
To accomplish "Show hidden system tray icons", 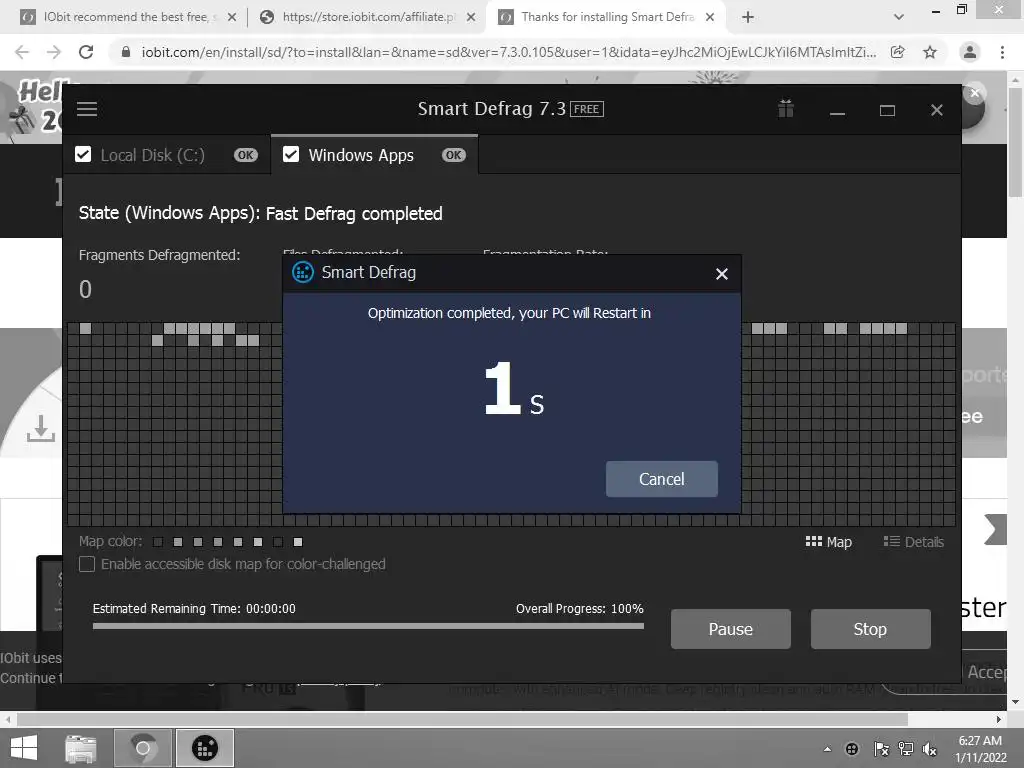I will click(827, 749).
